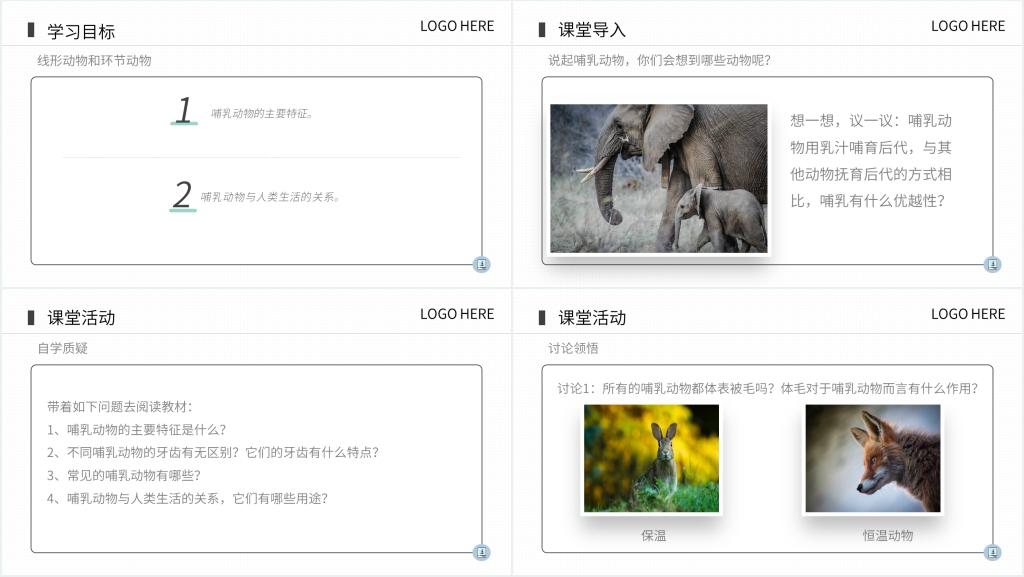1024x577 pixels.
Task: Click LOGO HERE on the 学习目标 slide
Action: pos(457,26)
